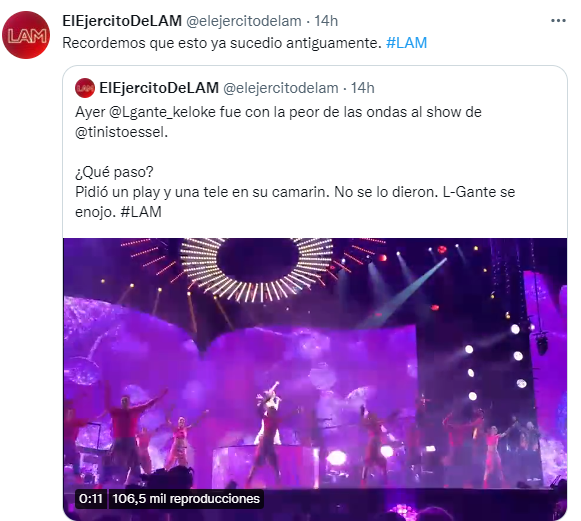581x521 pixels.
Task: Open the quoted tweet's 14h timestamp
Action: [x=363, y=88]
